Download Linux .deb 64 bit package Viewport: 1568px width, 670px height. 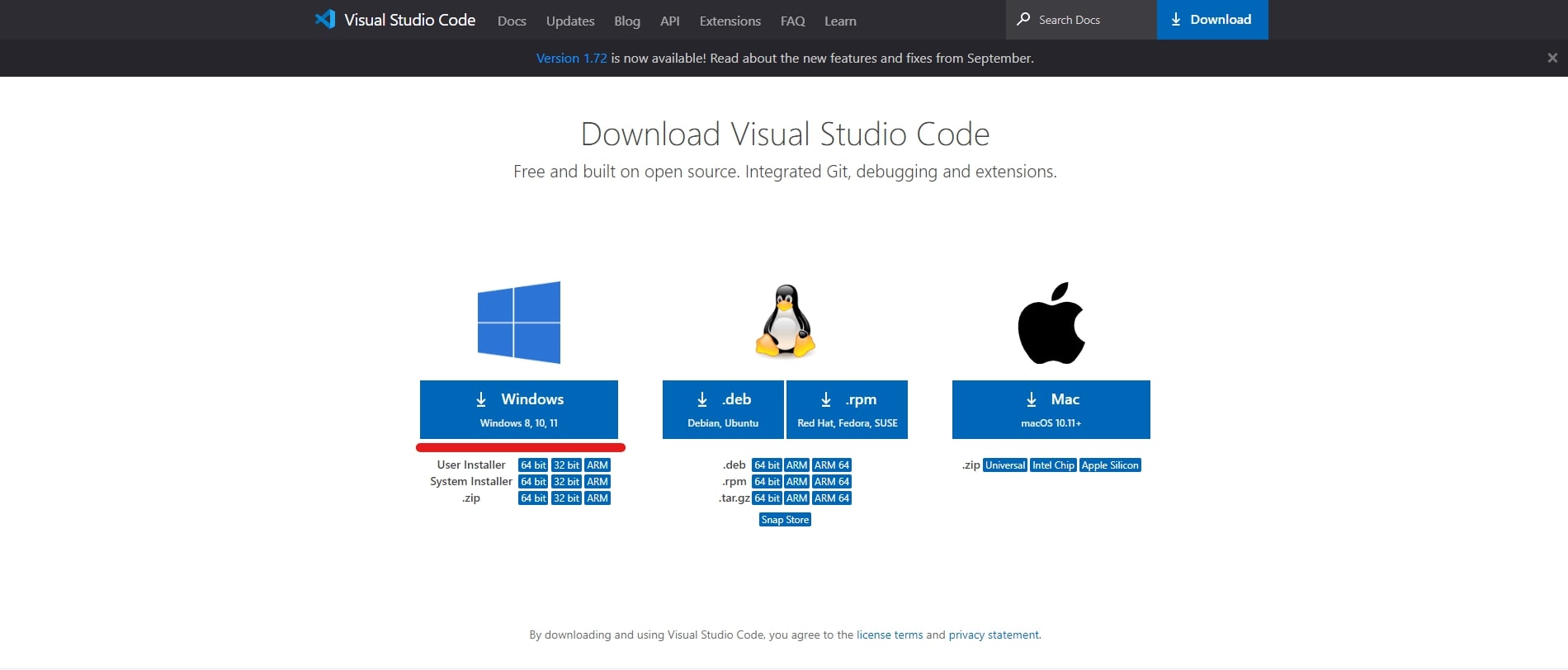click(x=767, y=465)
